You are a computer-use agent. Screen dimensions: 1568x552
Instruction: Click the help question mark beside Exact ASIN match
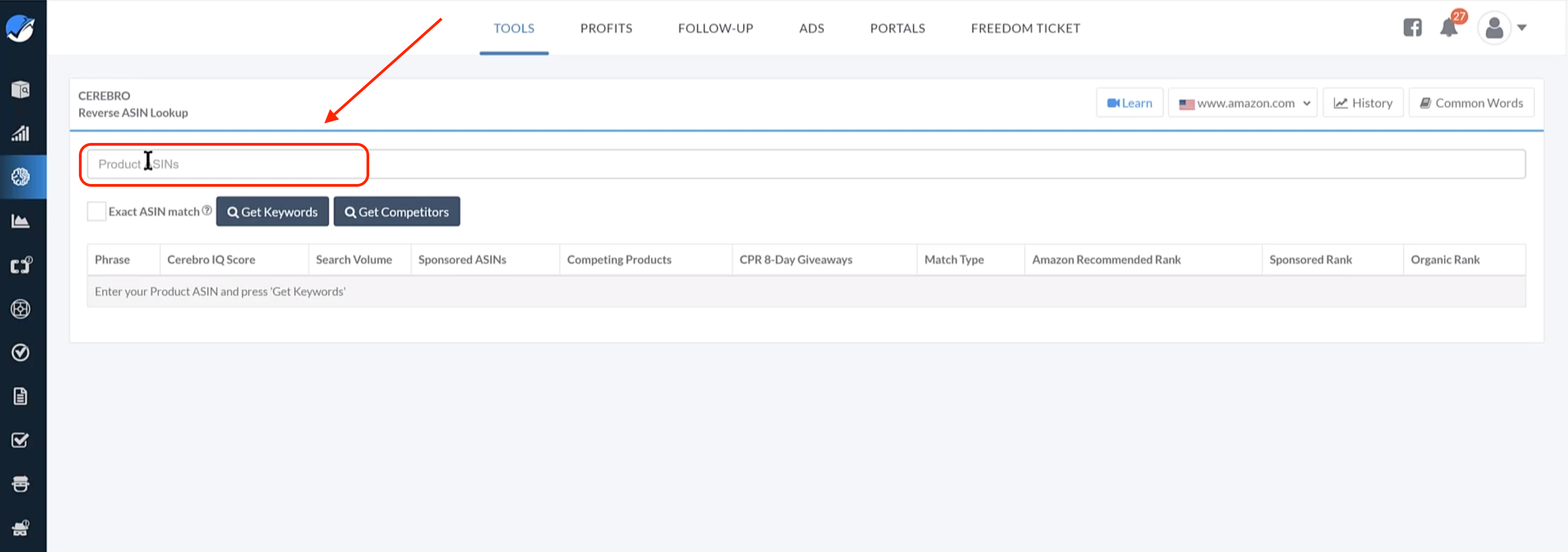tap(207, 210)
